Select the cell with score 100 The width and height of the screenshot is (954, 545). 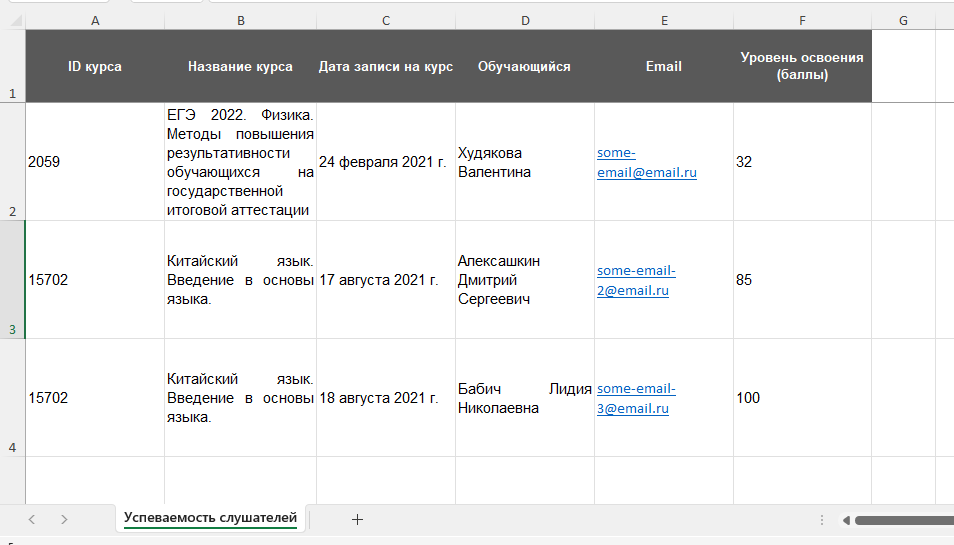(802, 398)
